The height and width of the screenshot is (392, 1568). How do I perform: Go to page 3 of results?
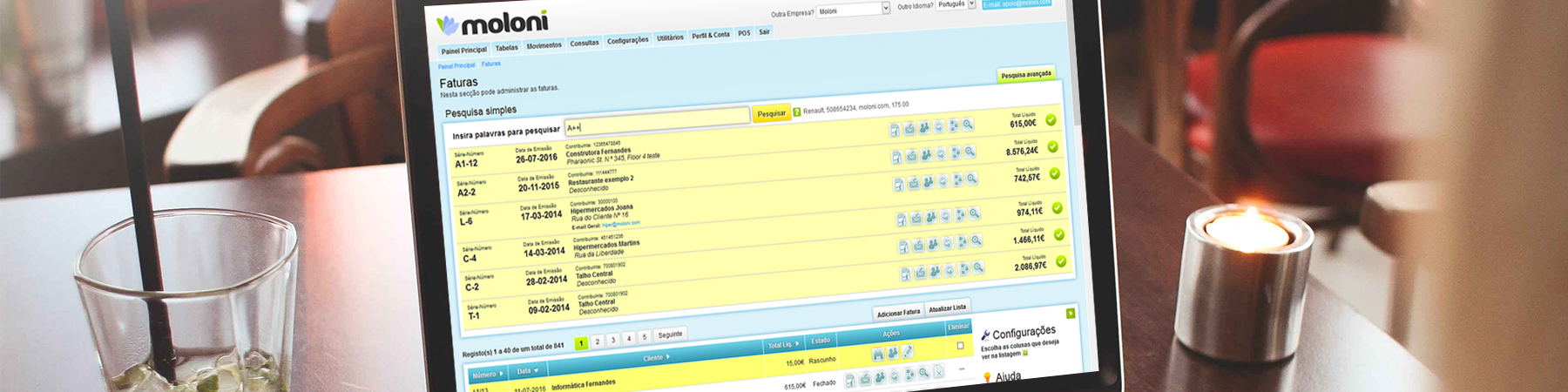(612, 340)
